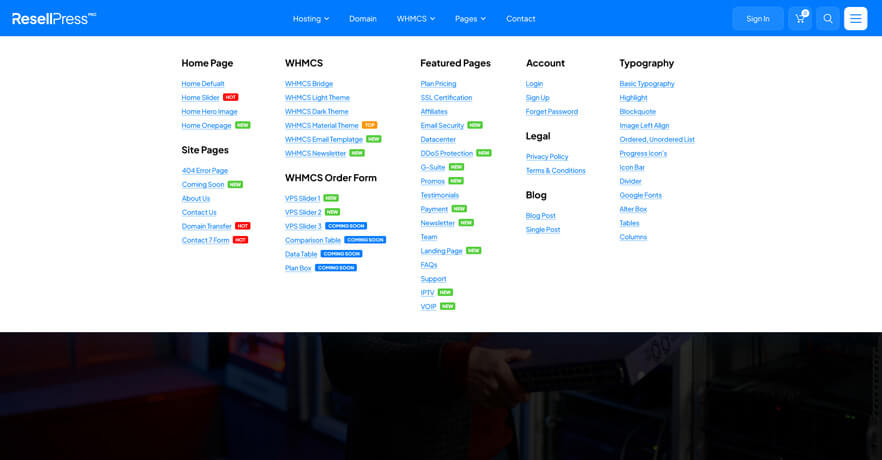Image resolution: width=882 pixels, height=460 pixels.
Task: Open Plan Box link
Action: (298, 268)
